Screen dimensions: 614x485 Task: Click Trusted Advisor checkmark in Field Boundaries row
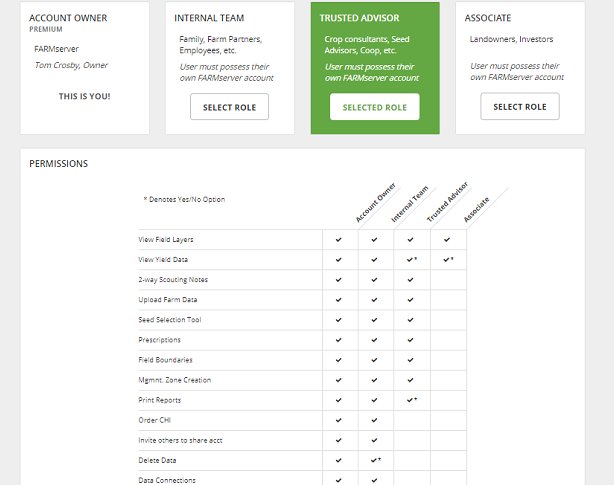[x=410, y=360]
